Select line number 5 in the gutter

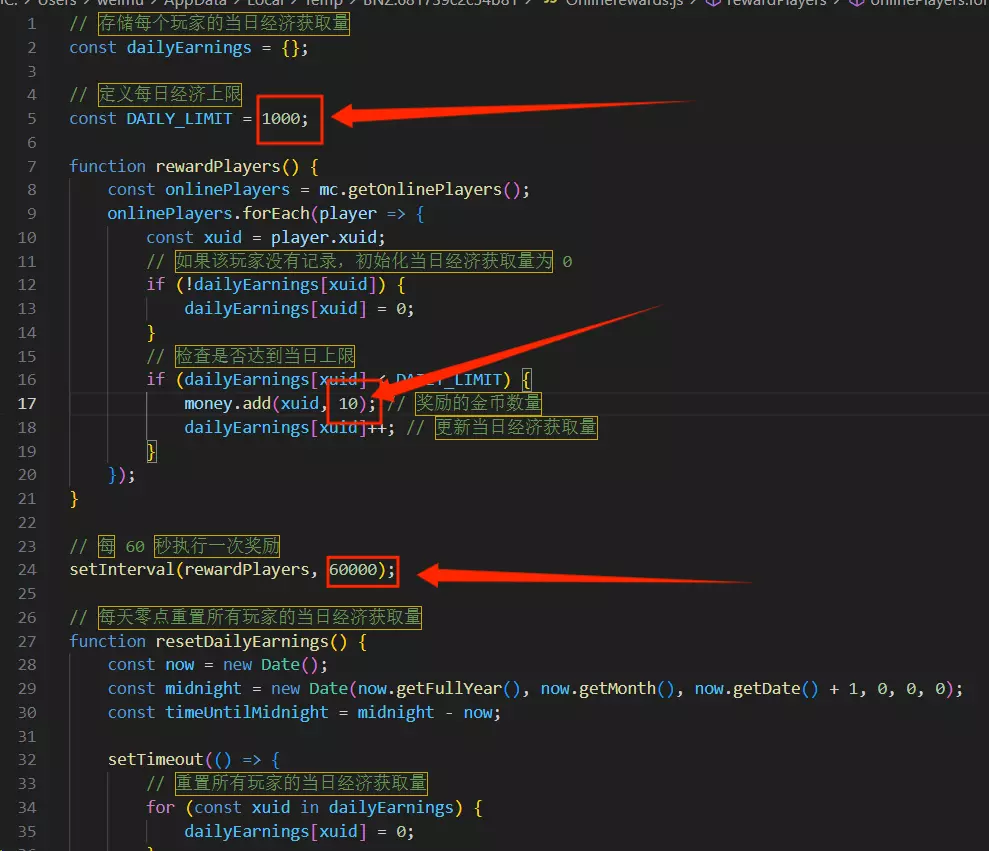click(x=32, y=119)
